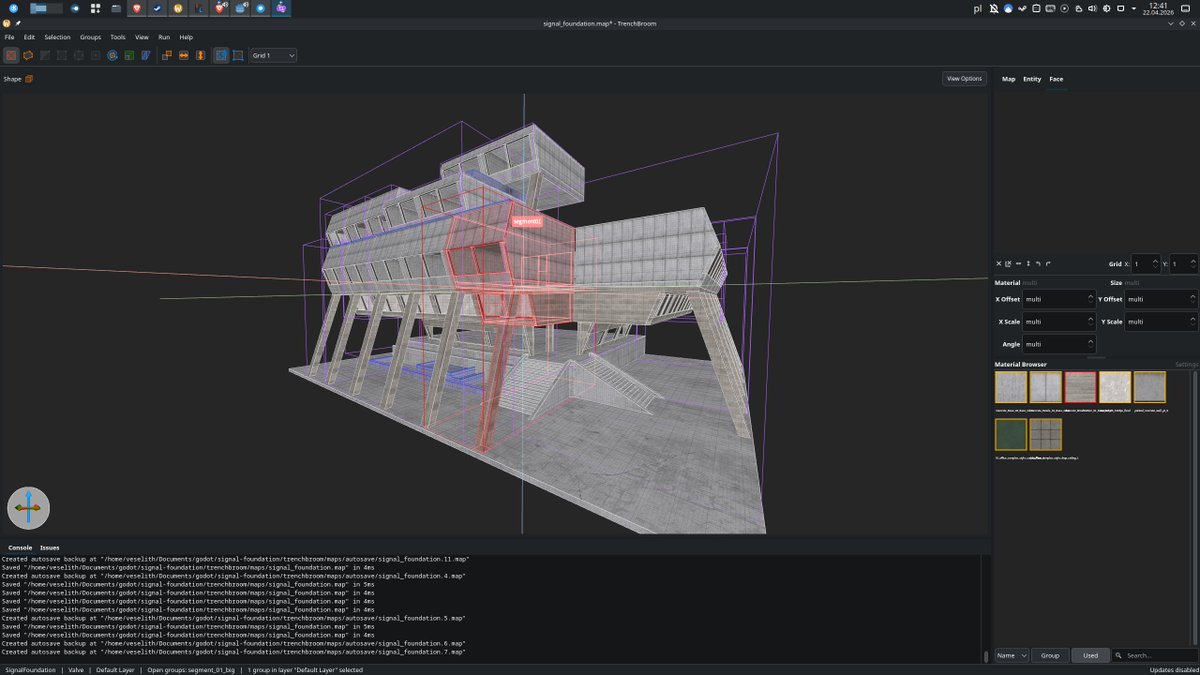The width and height of the screenshot is (1200, 675).
Task: Open the clock and calendar
Action: pyautogui.click(x=1158, y=8)
